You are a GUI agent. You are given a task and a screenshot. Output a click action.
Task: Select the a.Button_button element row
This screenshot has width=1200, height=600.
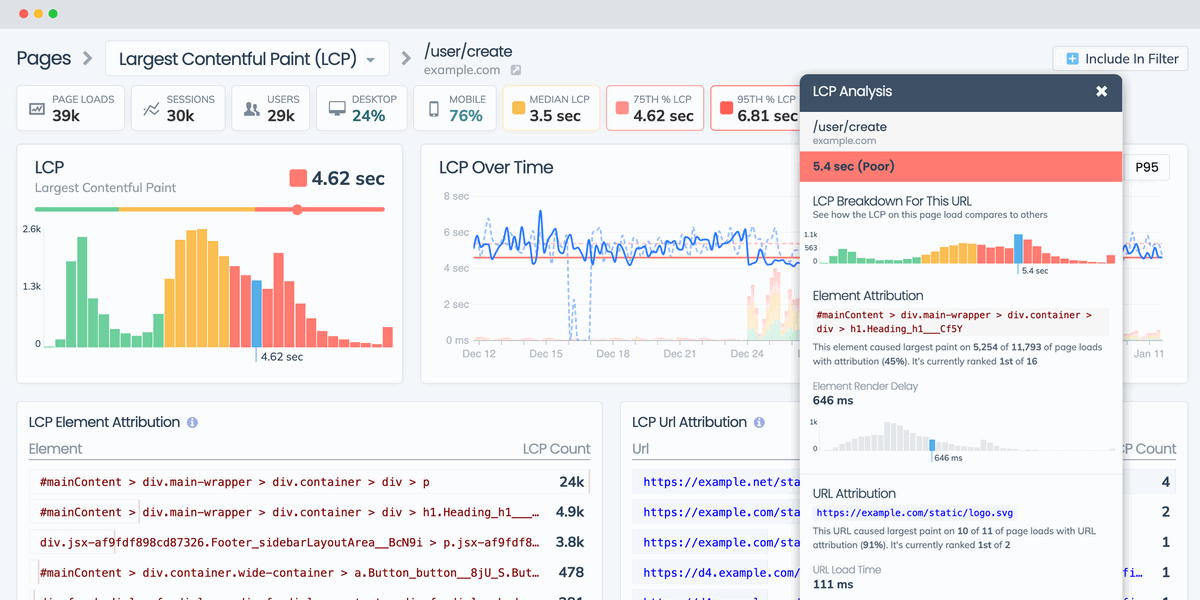pos(309,573)
